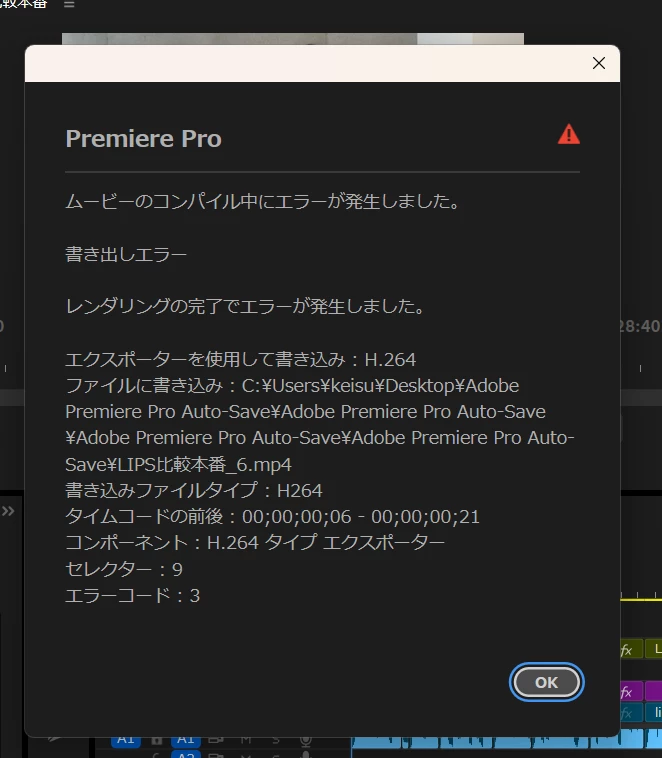This screenshot has height=758, width=662.
Task: Select the teal clip labeled li
Action: tap(654, 713)
